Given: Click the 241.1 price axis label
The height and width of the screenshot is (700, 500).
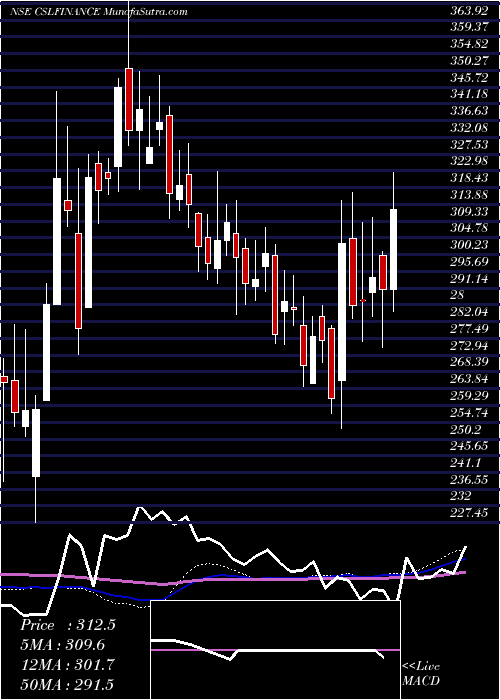Looking at the screenshot, I should tap(465, 462).
